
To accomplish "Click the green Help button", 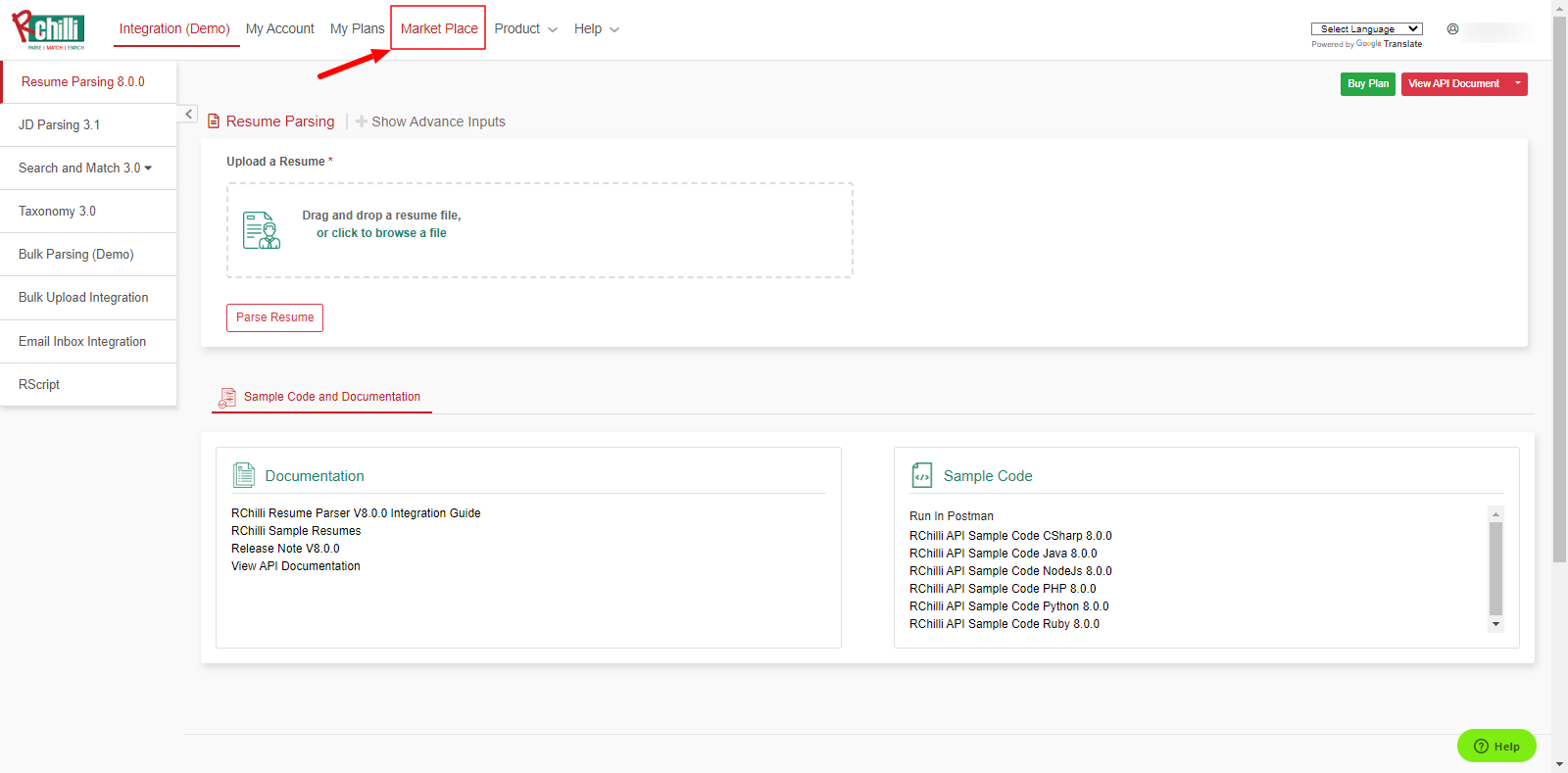I will click(1496, 746).
